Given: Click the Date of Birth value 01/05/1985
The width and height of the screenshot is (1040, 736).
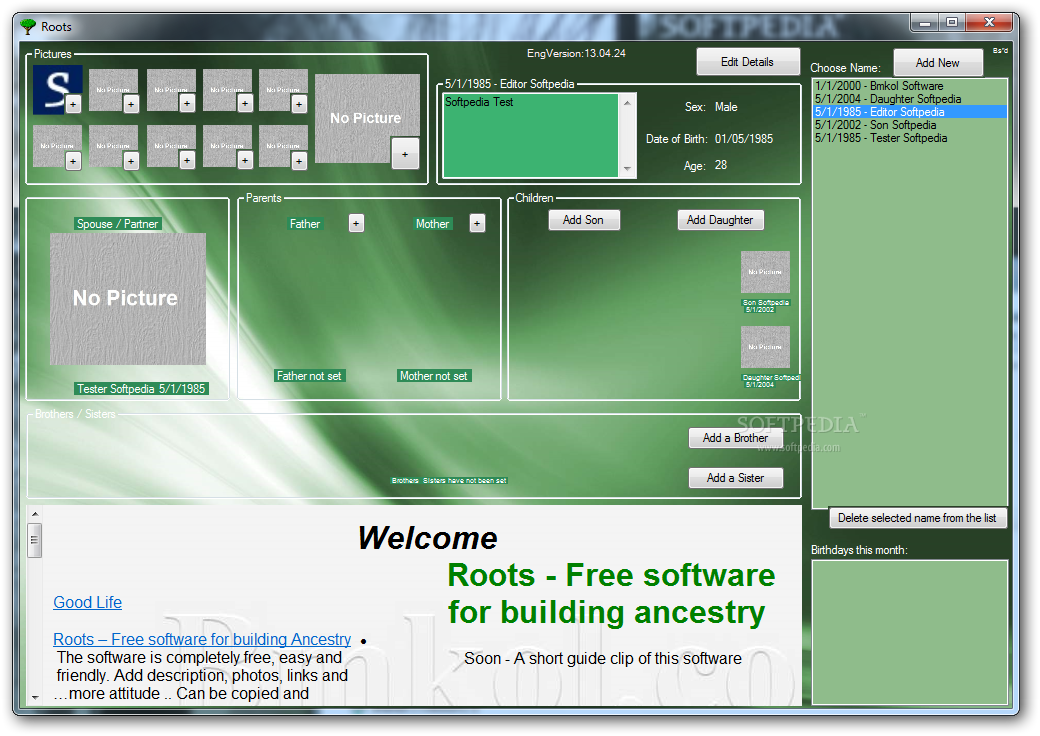Looking at the screenshot, I should [744, 139].
